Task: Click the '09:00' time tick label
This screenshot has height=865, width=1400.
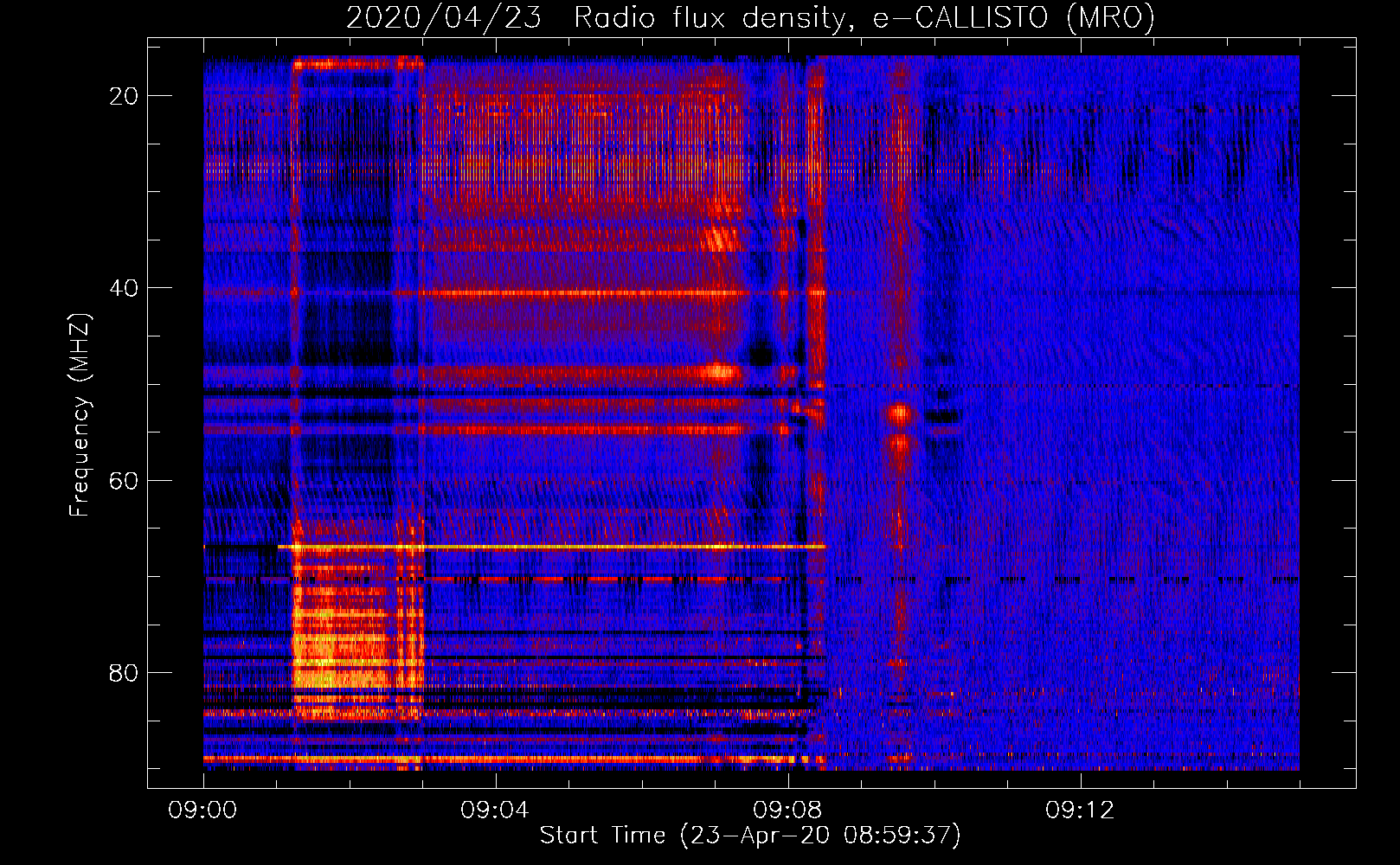Action: point(202,811)
